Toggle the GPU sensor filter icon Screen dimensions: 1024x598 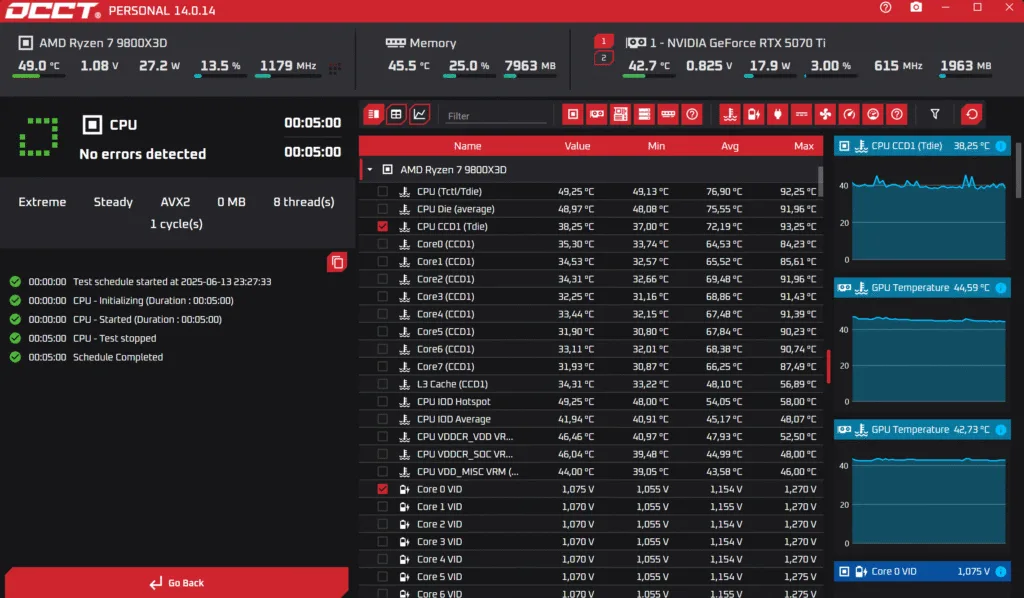point(596,114)
